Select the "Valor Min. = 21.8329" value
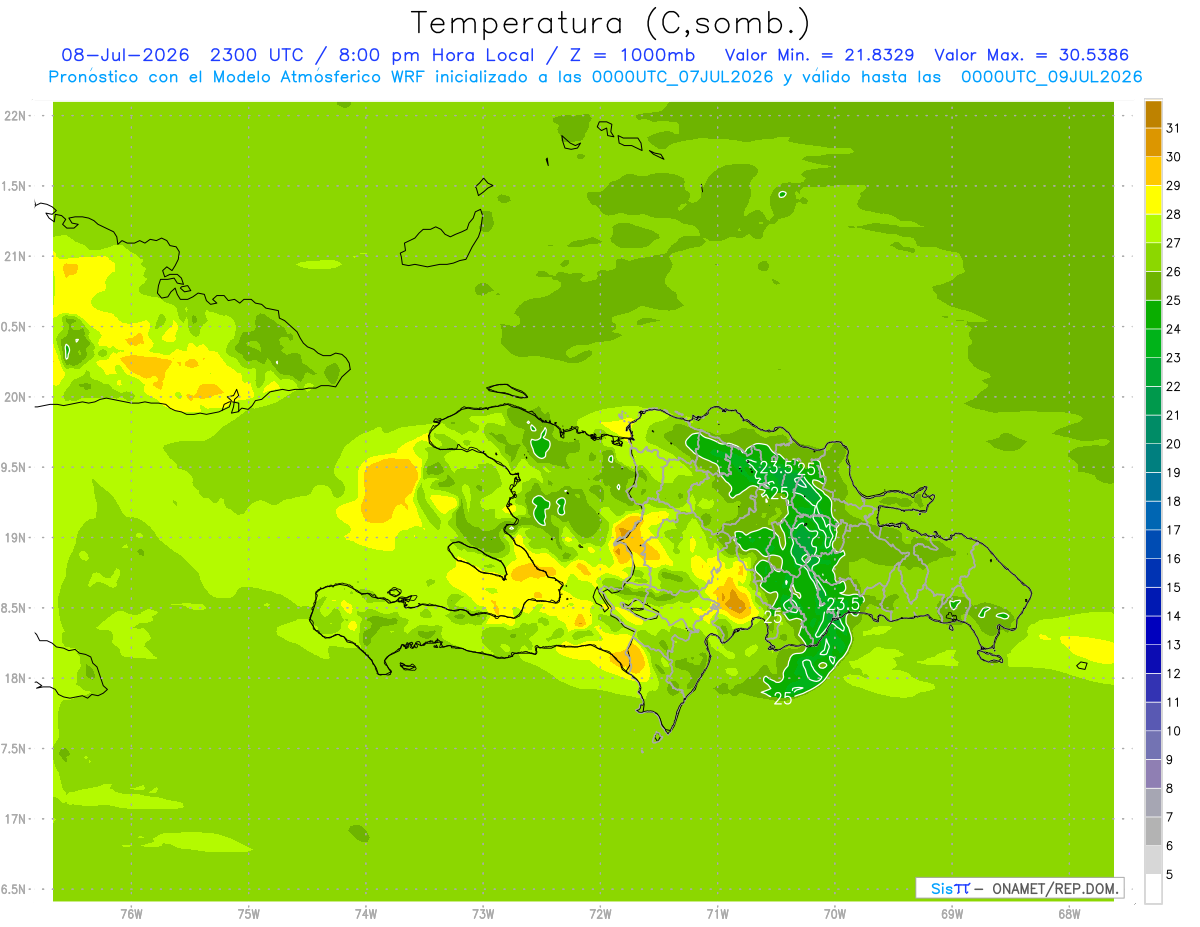The height and width of the screenshot is (927, 1200). (x=819, y=55)
